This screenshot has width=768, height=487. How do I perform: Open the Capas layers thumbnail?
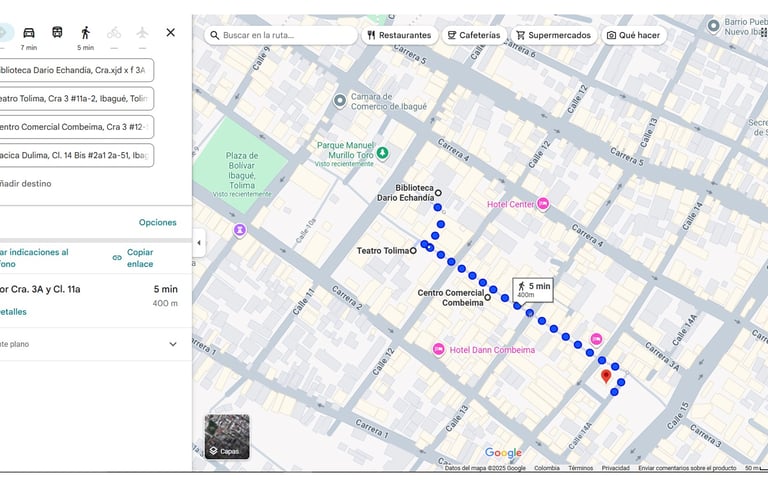click(227, 437)
